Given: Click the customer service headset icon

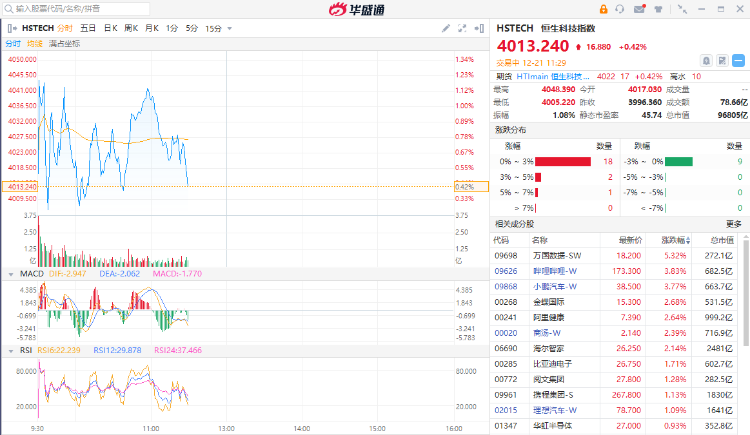Looking at the screenshot, I should coord(620,9).
